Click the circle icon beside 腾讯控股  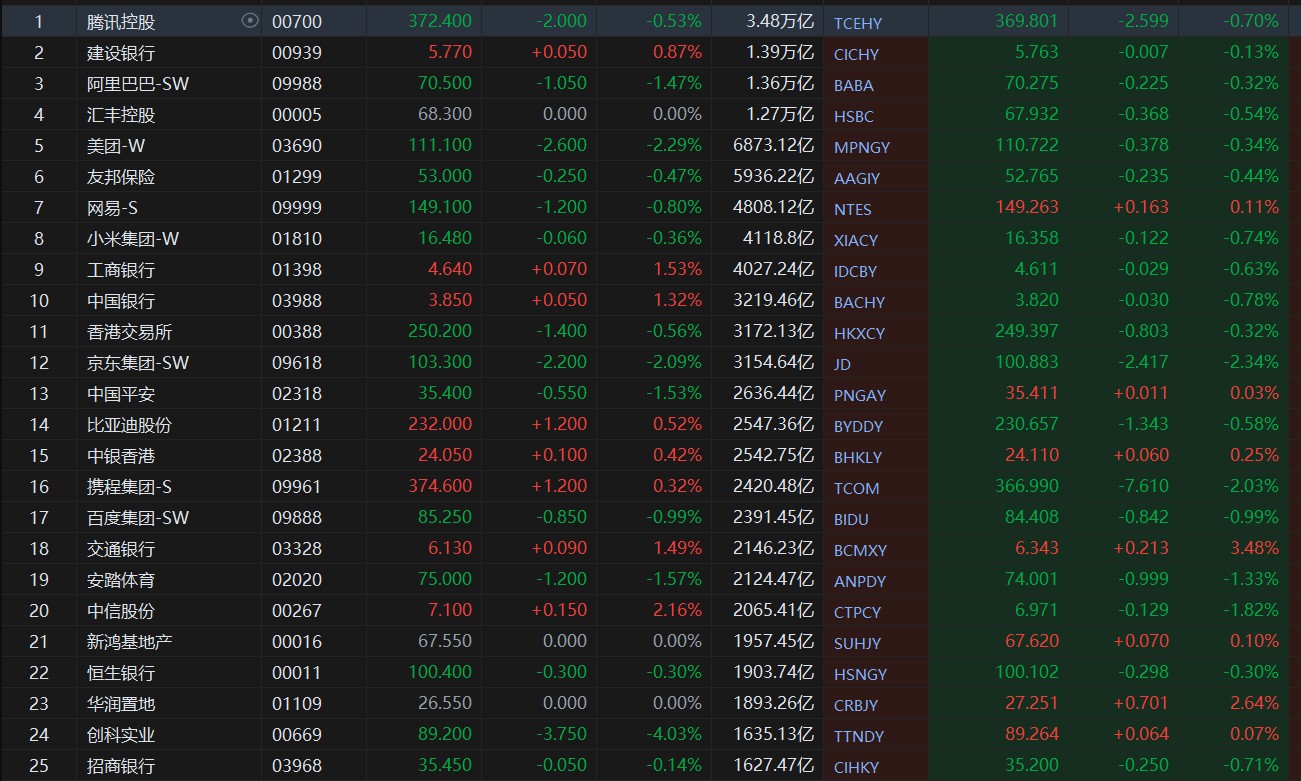[250, 21]
